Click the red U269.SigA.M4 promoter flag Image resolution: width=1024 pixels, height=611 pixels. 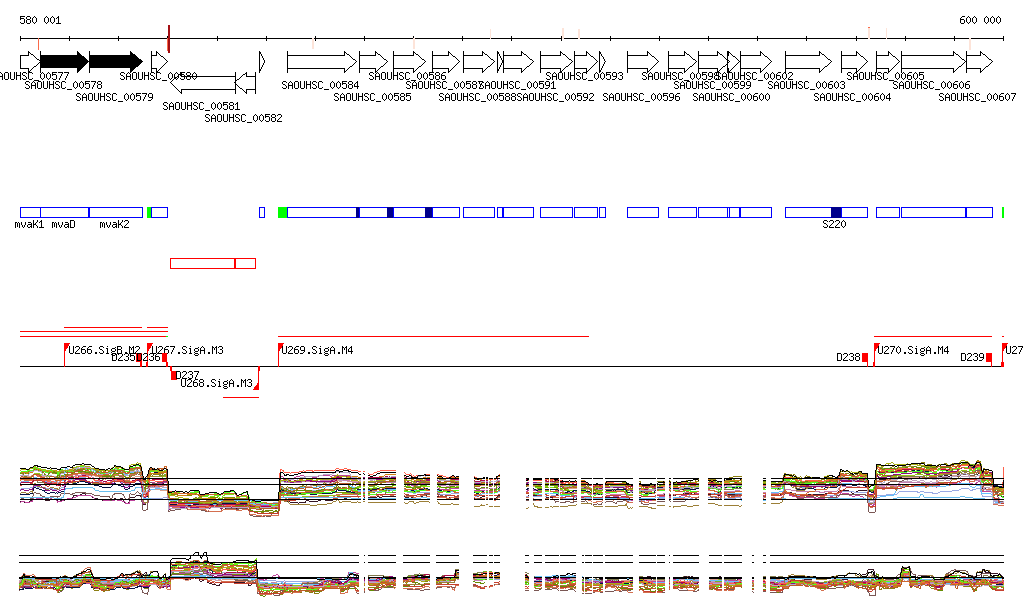[280, 347]
